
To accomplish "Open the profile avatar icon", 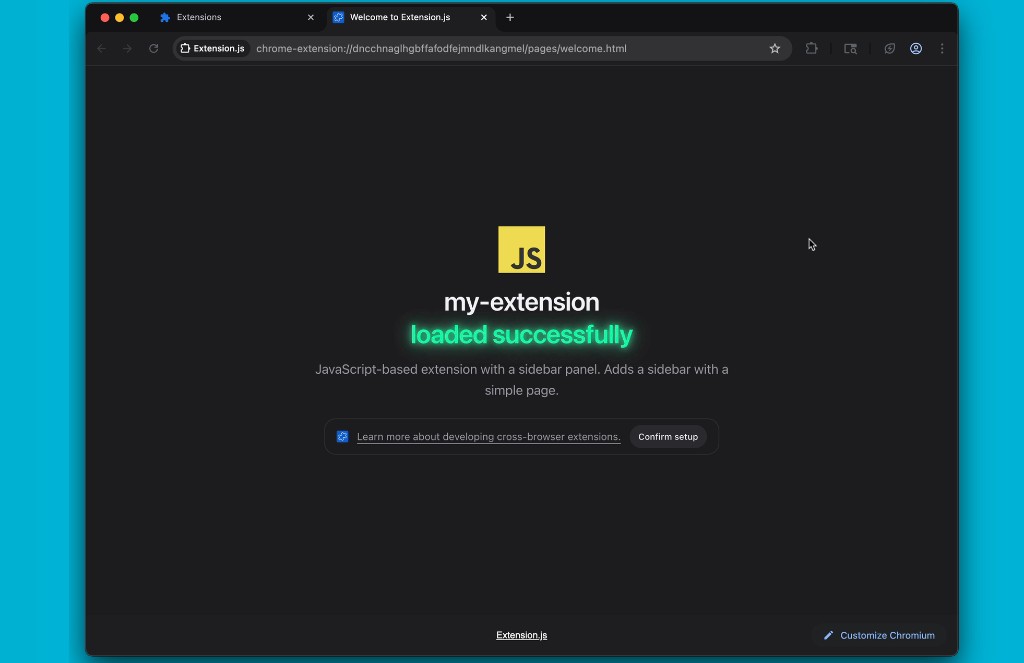I will [x=915, y=48].
